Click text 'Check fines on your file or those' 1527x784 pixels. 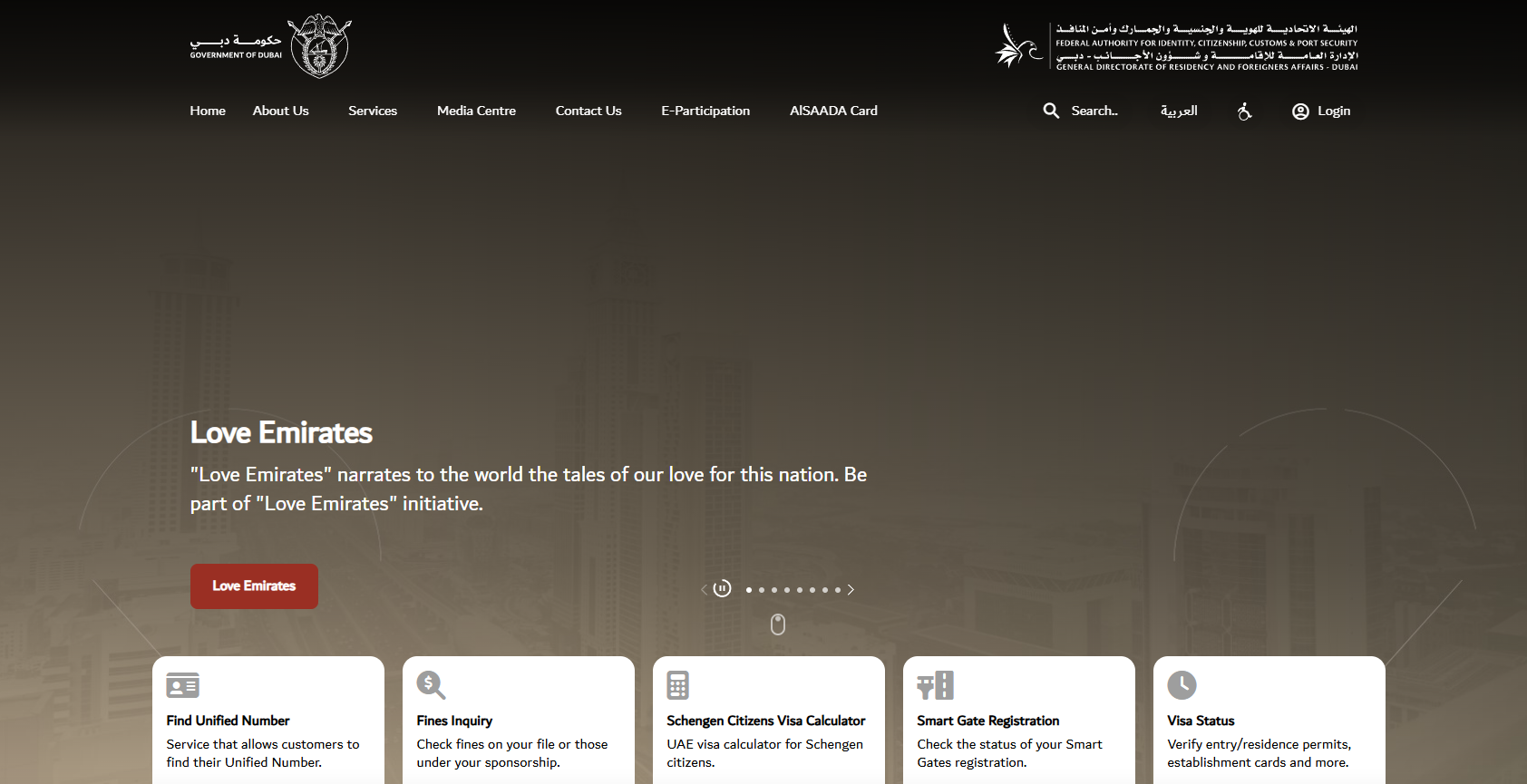(512, 744)
